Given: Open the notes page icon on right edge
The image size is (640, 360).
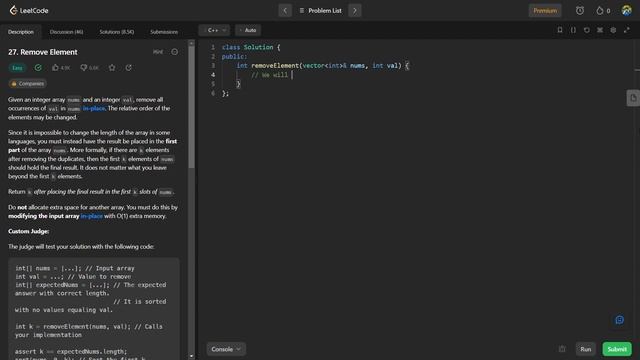Looking at the screenshot, I should (633, 98).
